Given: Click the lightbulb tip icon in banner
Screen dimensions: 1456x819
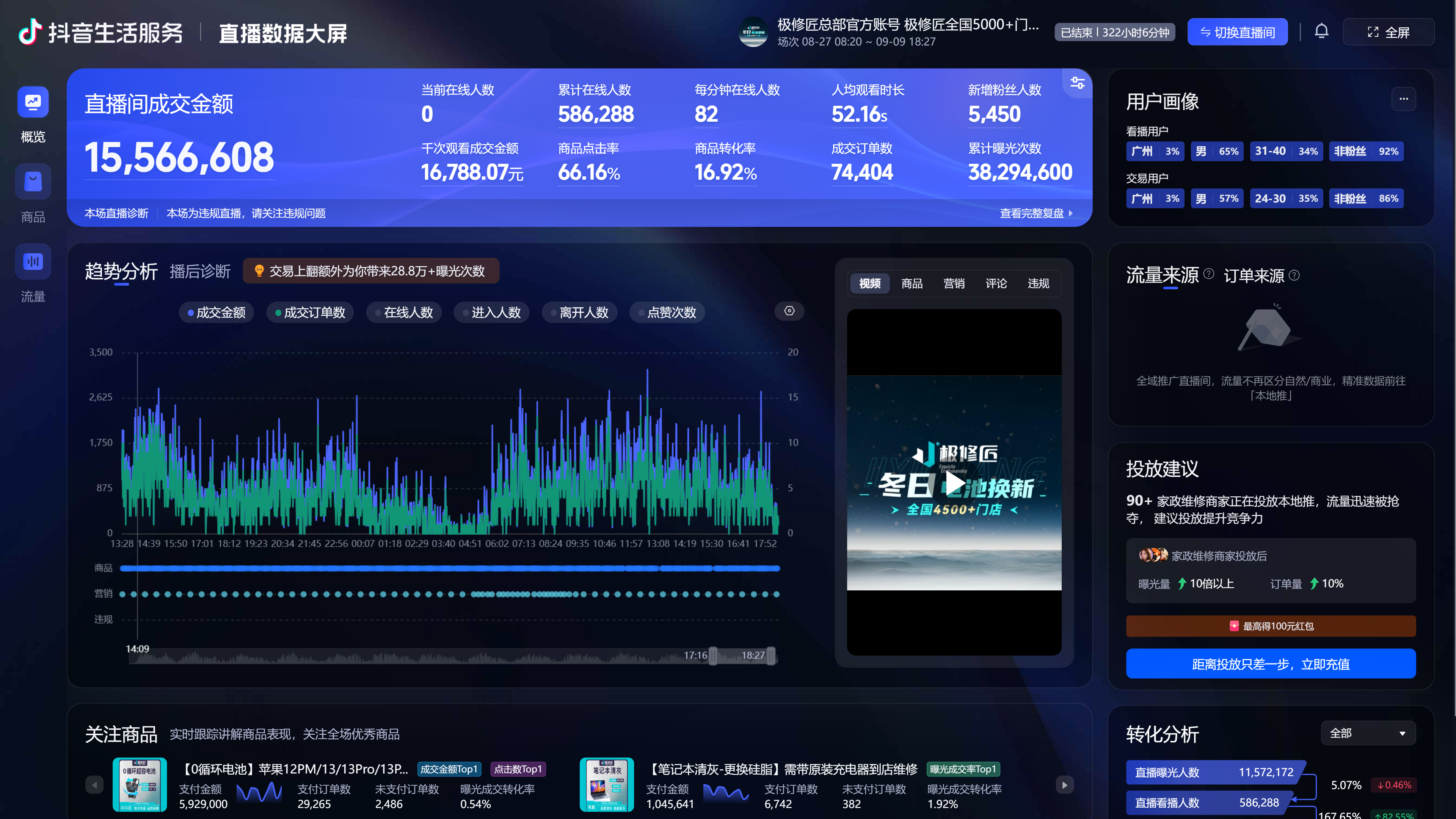Looking at the screenshot, I should point(259,271).
